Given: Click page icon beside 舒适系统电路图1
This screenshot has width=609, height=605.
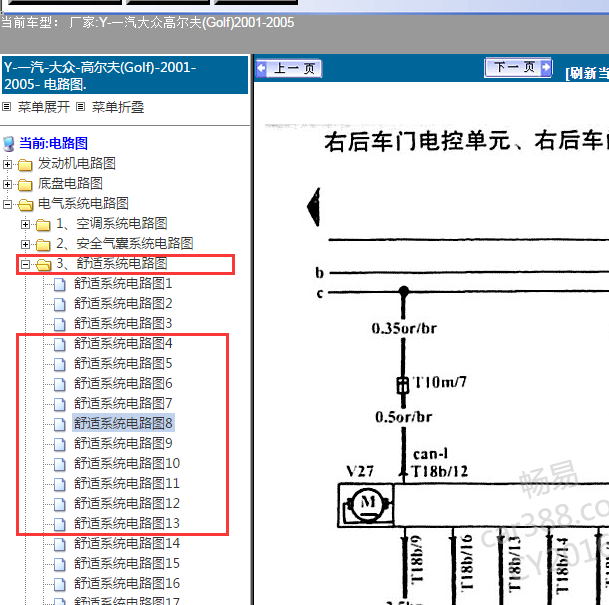Looking at the screenshot, I should click(x=59, y=284).
